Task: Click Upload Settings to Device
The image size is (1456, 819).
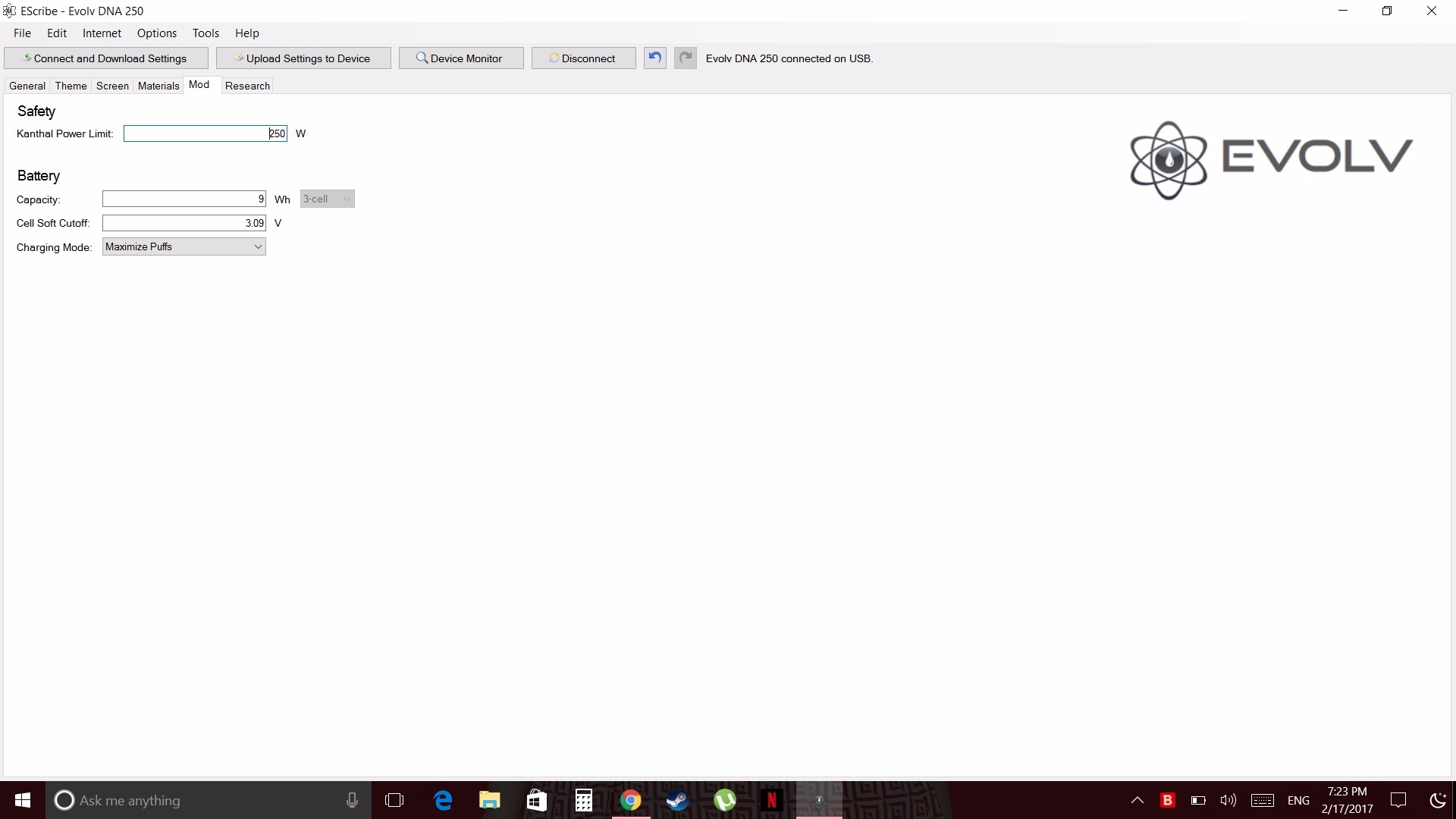Action: (303, 58)
